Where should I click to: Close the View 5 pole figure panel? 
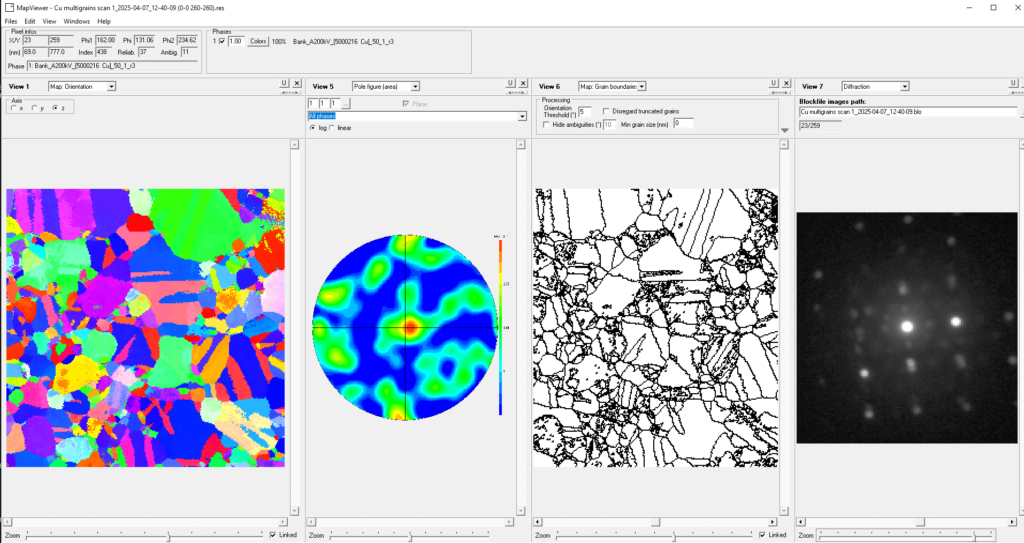click(x=523, y=83)
